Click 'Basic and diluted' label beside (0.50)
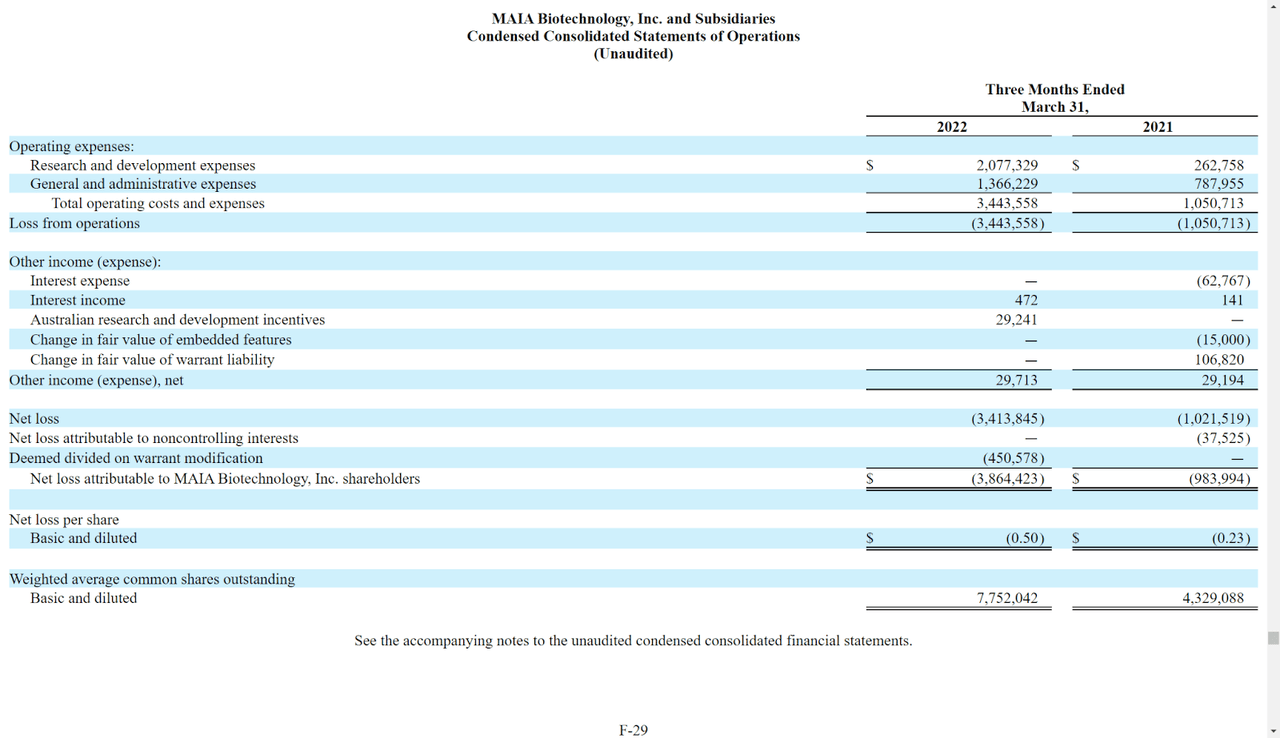 (84, 538)
